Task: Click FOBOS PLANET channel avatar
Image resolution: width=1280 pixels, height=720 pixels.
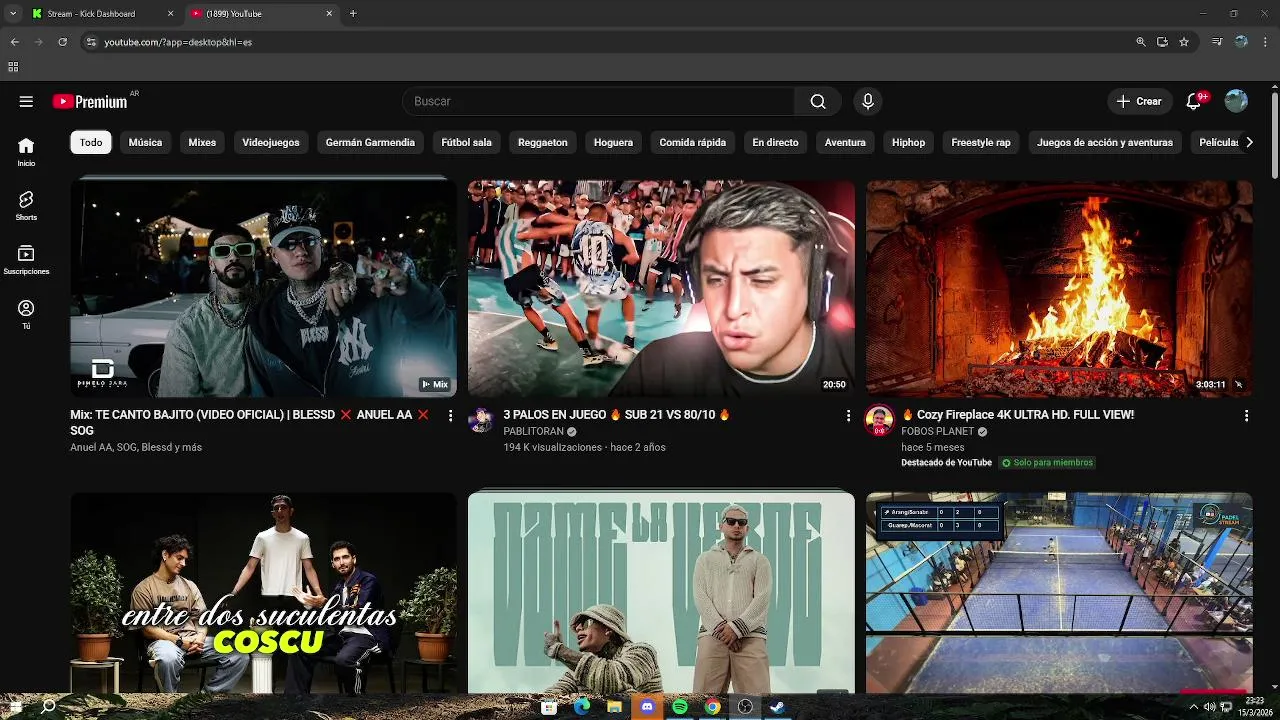Action: click(x=879, y=420)
